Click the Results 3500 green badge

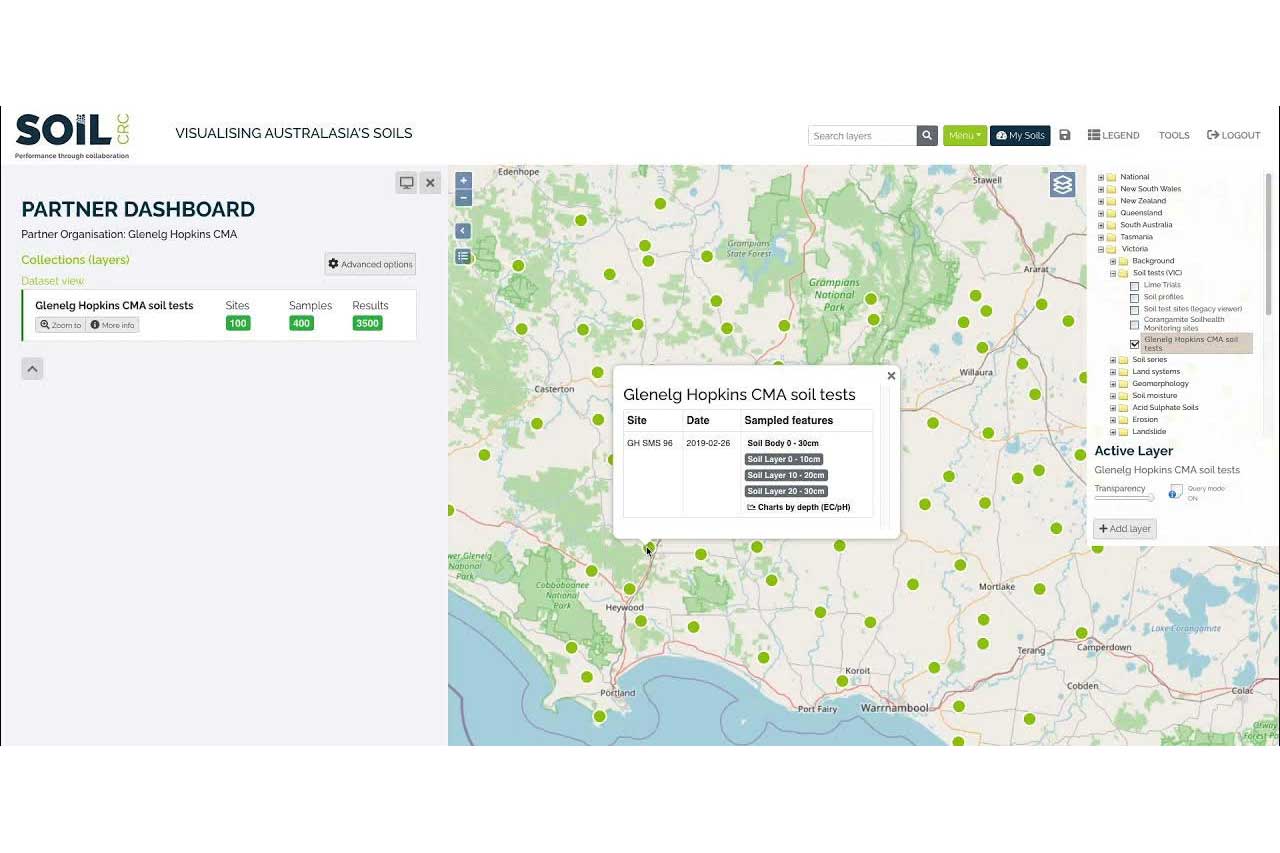click(367, 323)
